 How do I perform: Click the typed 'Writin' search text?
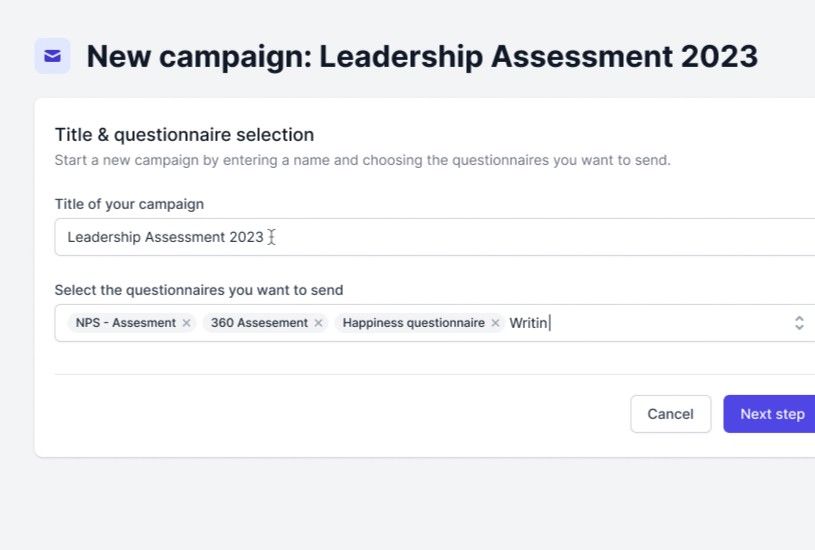coord(529,323)
